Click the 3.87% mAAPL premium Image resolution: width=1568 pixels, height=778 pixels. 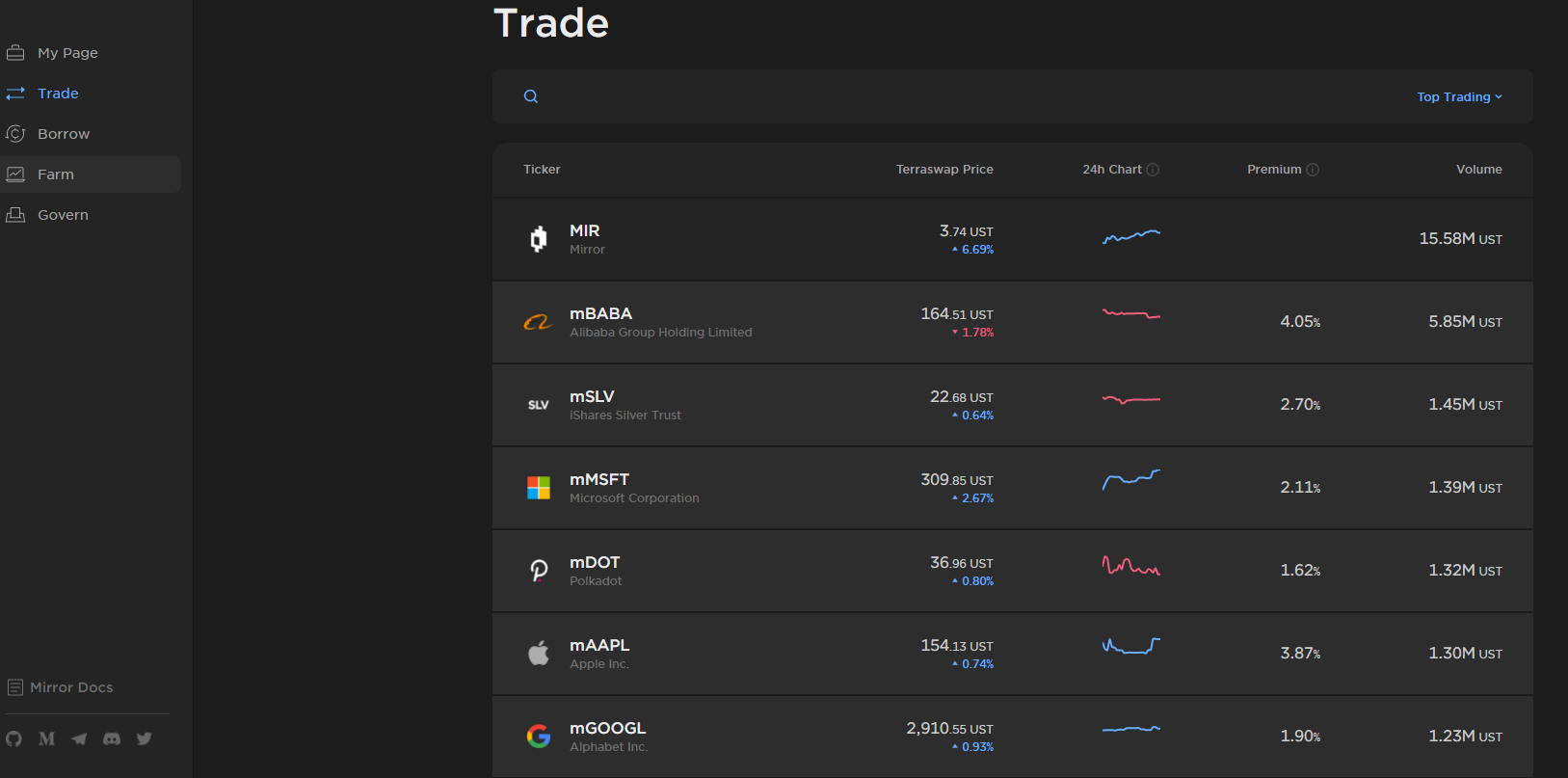click(1300, 654)
